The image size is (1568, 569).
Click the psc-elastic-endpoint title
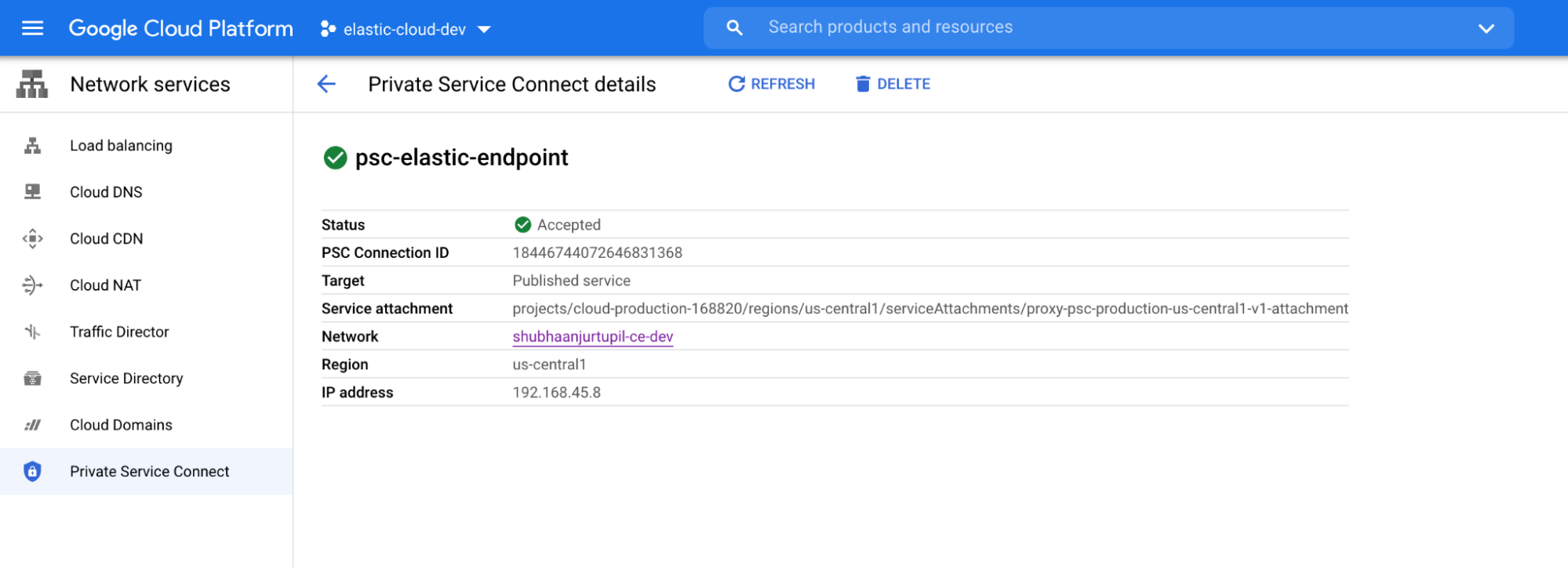pos(461,158)
